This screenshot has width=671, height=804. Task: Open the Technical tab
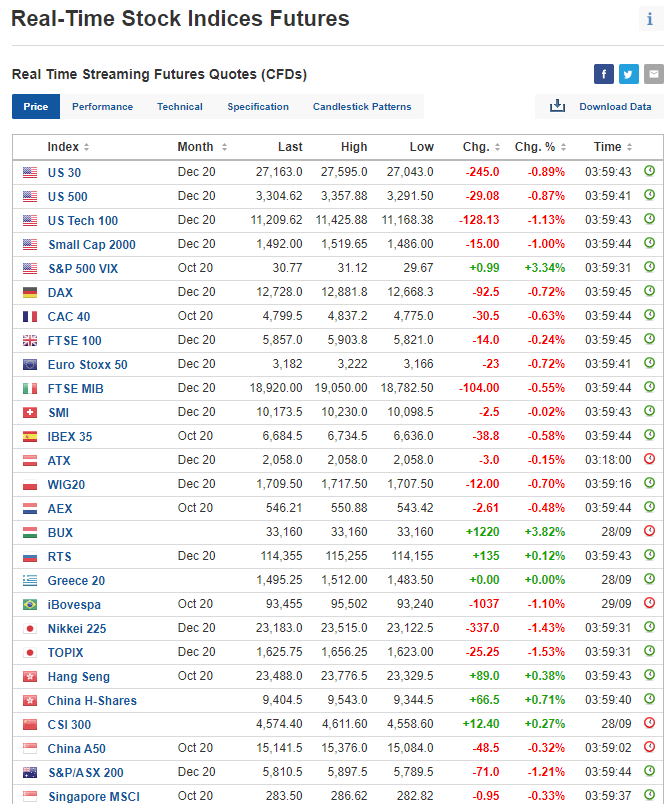[x=180, y=107]
